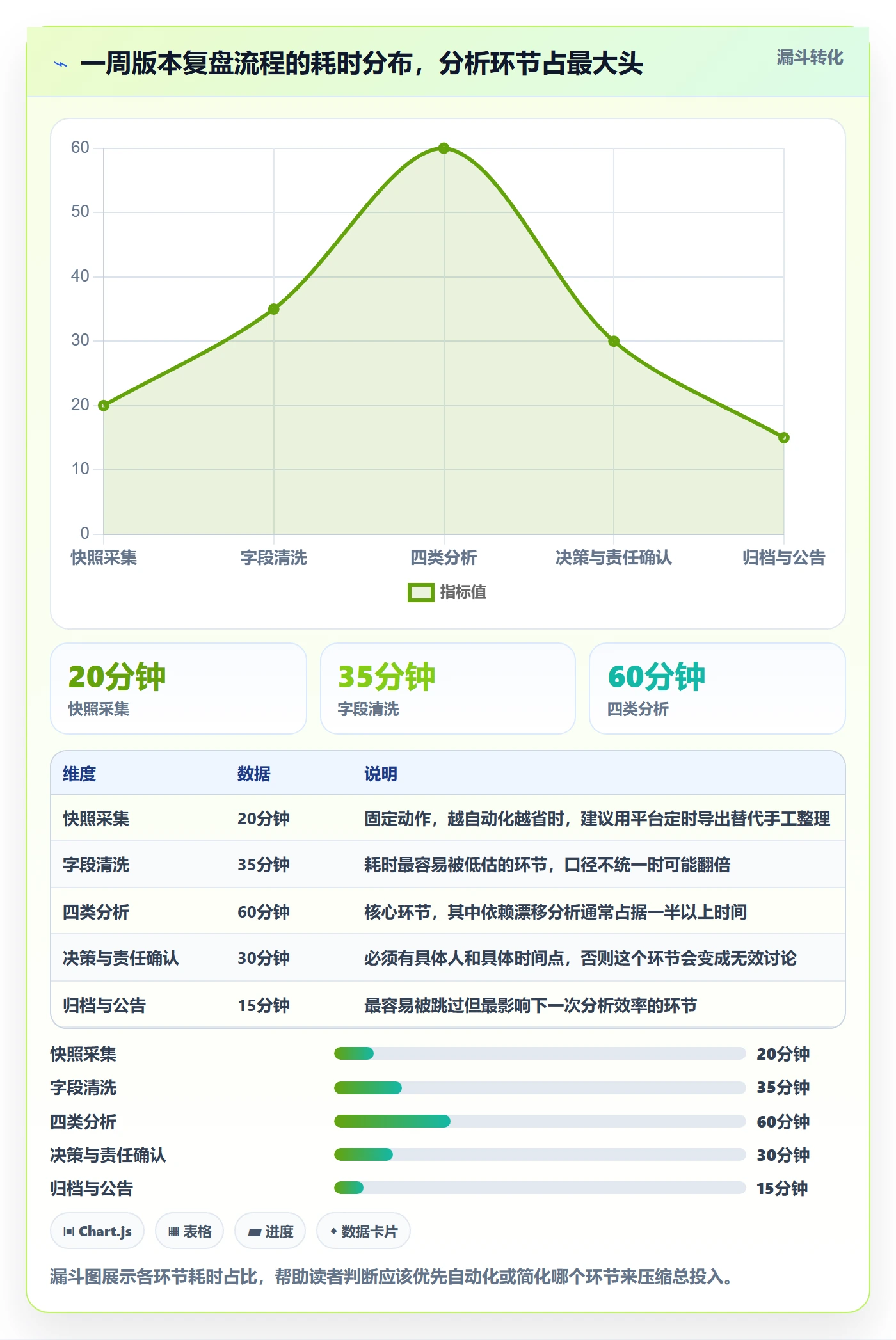896x1340 pixels.
Task: Select the chart data point for 字段清洗
Action: pos(273,309)
